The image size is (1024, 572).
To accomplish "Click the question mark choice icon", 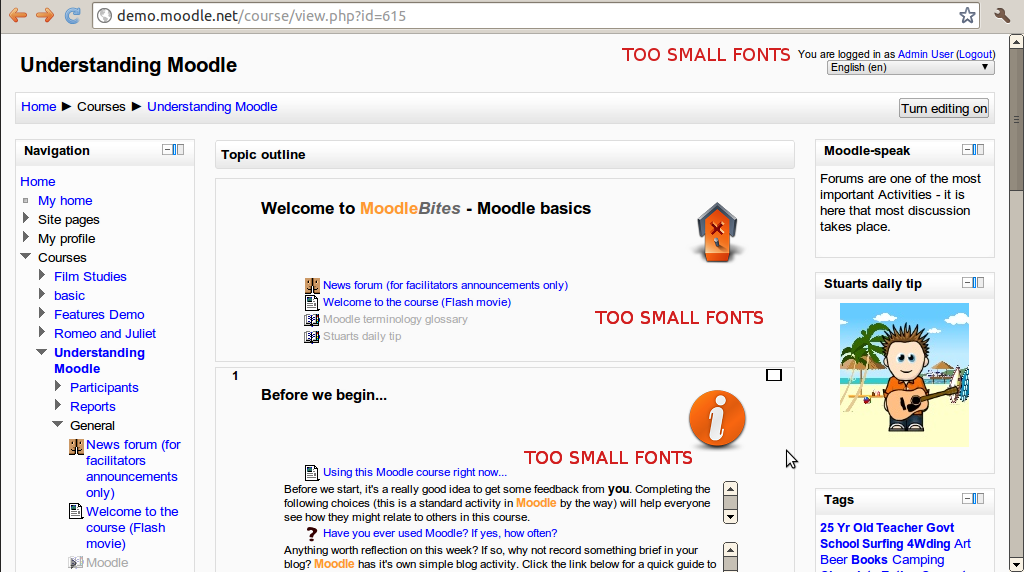I will pyautogui.click(x=312, y=533).
